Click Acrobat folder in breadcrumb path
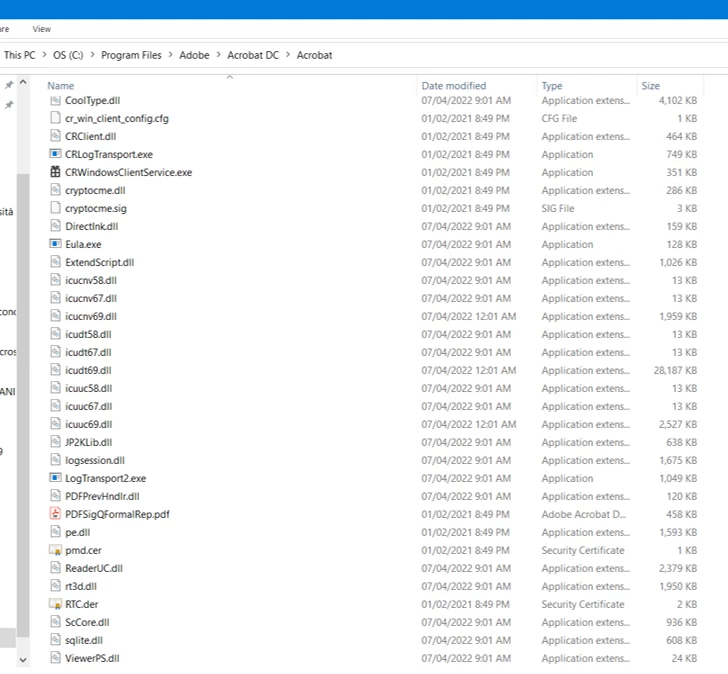This screenshot has width=728, height=674. 314,55
